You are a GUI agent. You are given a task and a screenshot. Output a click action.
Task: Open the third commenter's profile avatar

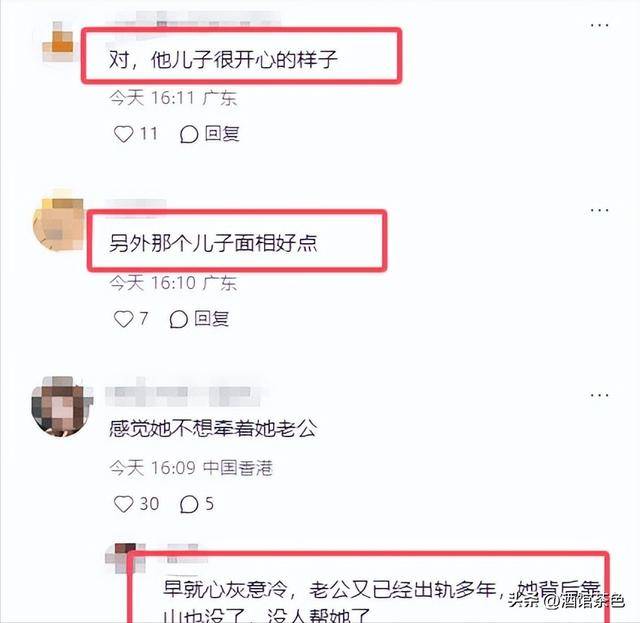(62, 407)
